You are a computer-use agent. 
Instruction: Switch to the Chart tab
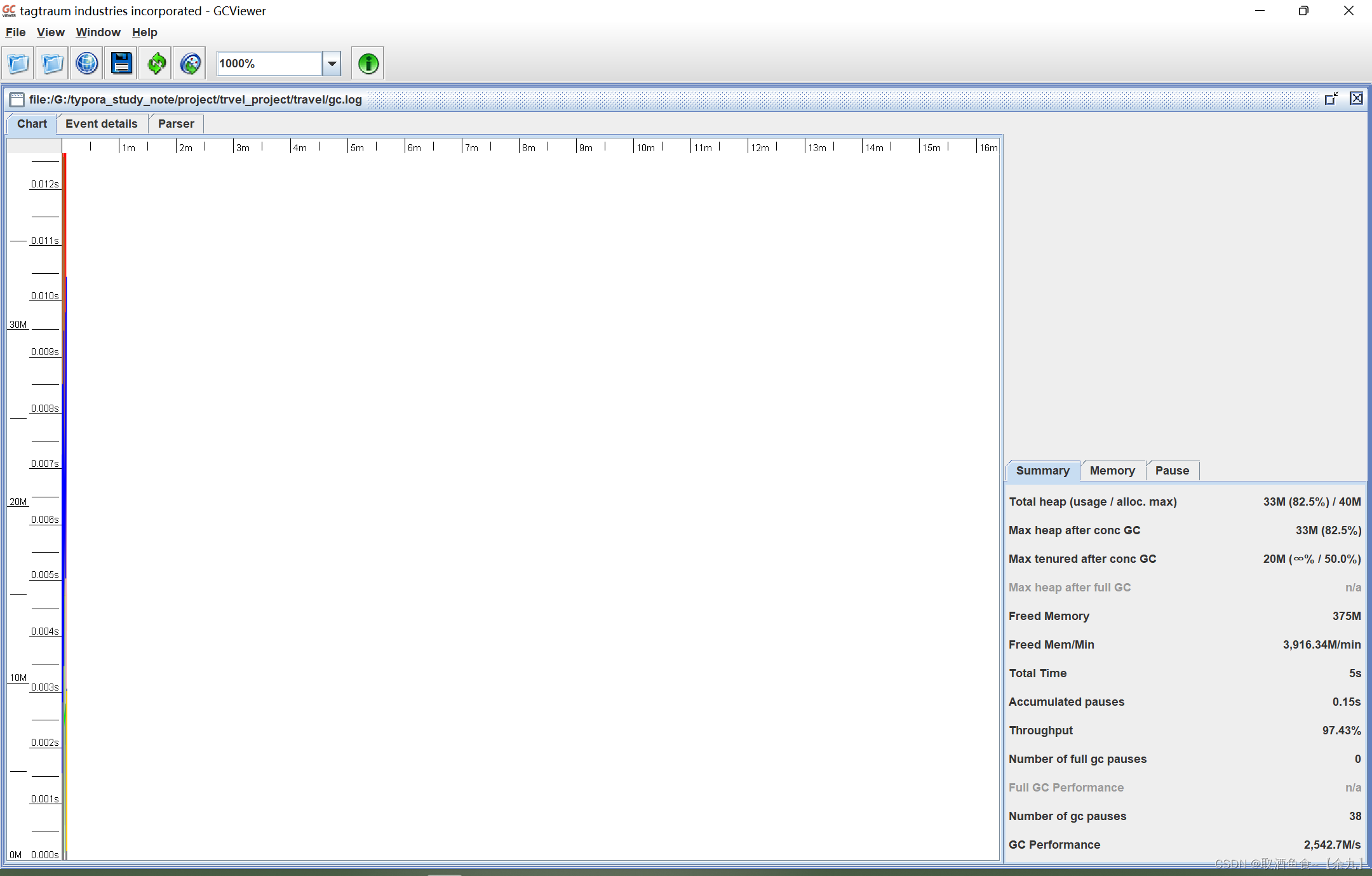click(x=32, y=124)
